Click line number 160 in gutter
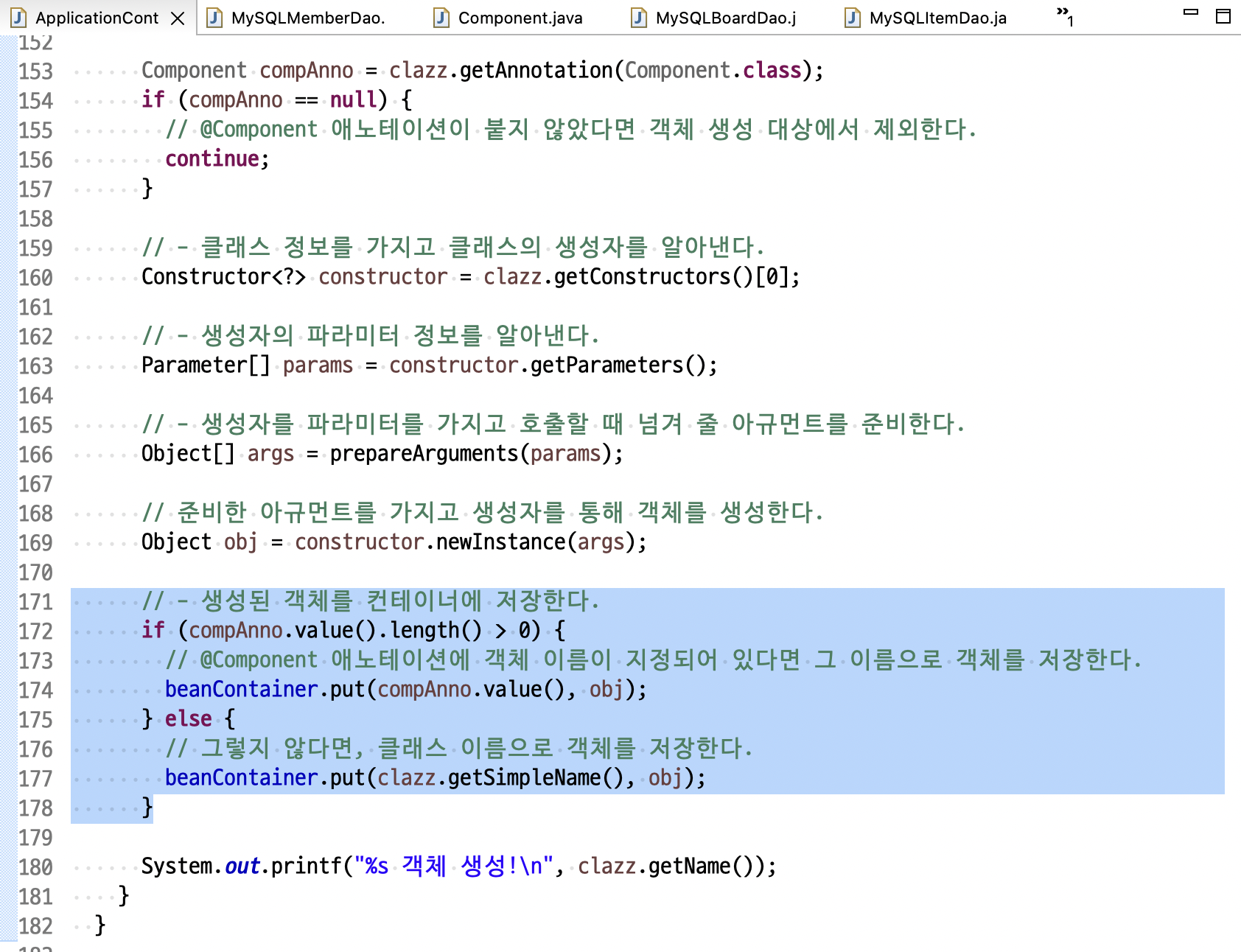Screen dimensions: 1241x952 [x=35, y=278]
